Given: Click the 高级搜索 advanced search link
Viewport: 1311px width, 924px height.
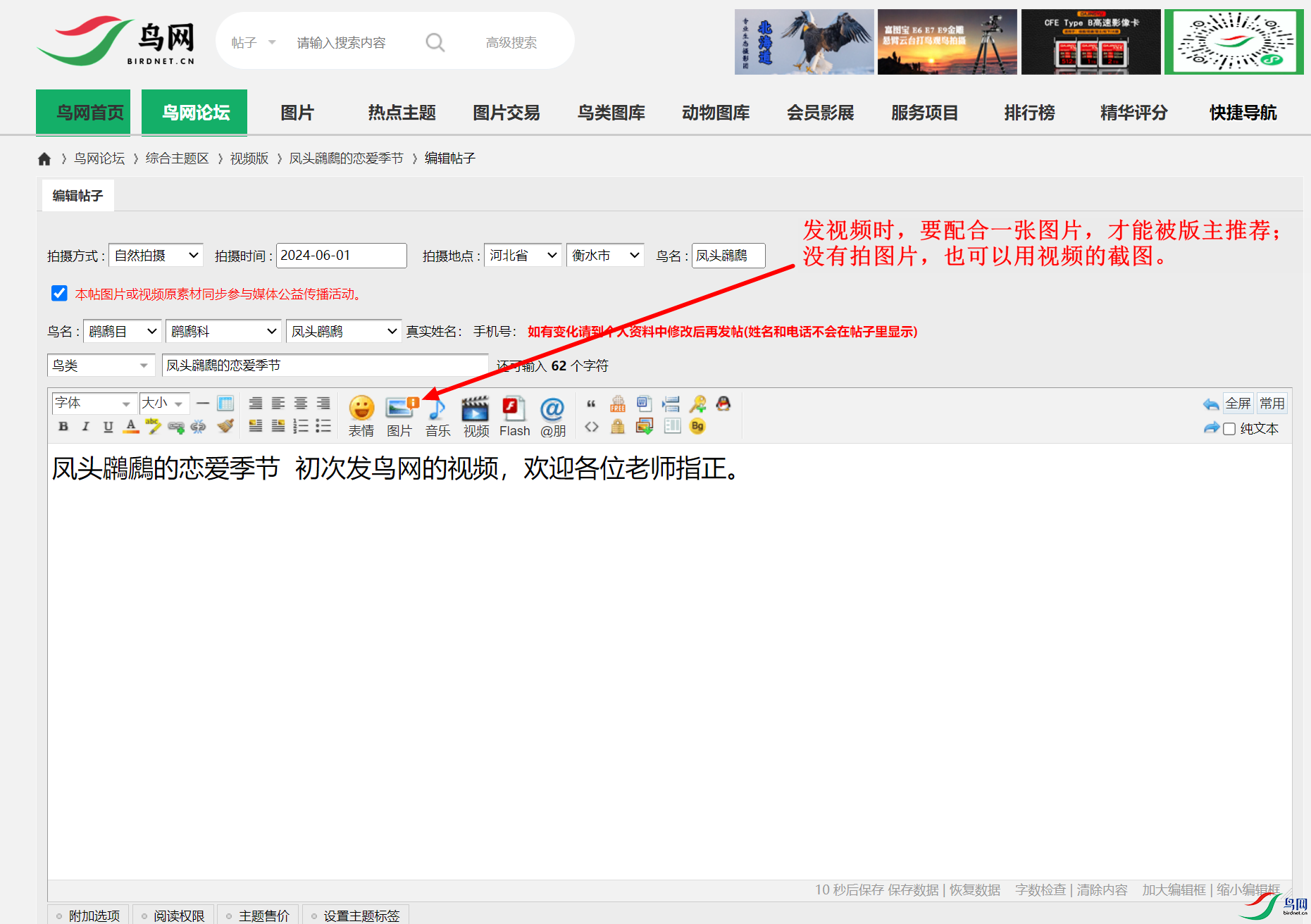Looking at the screenshot, I should pos(511,43).
